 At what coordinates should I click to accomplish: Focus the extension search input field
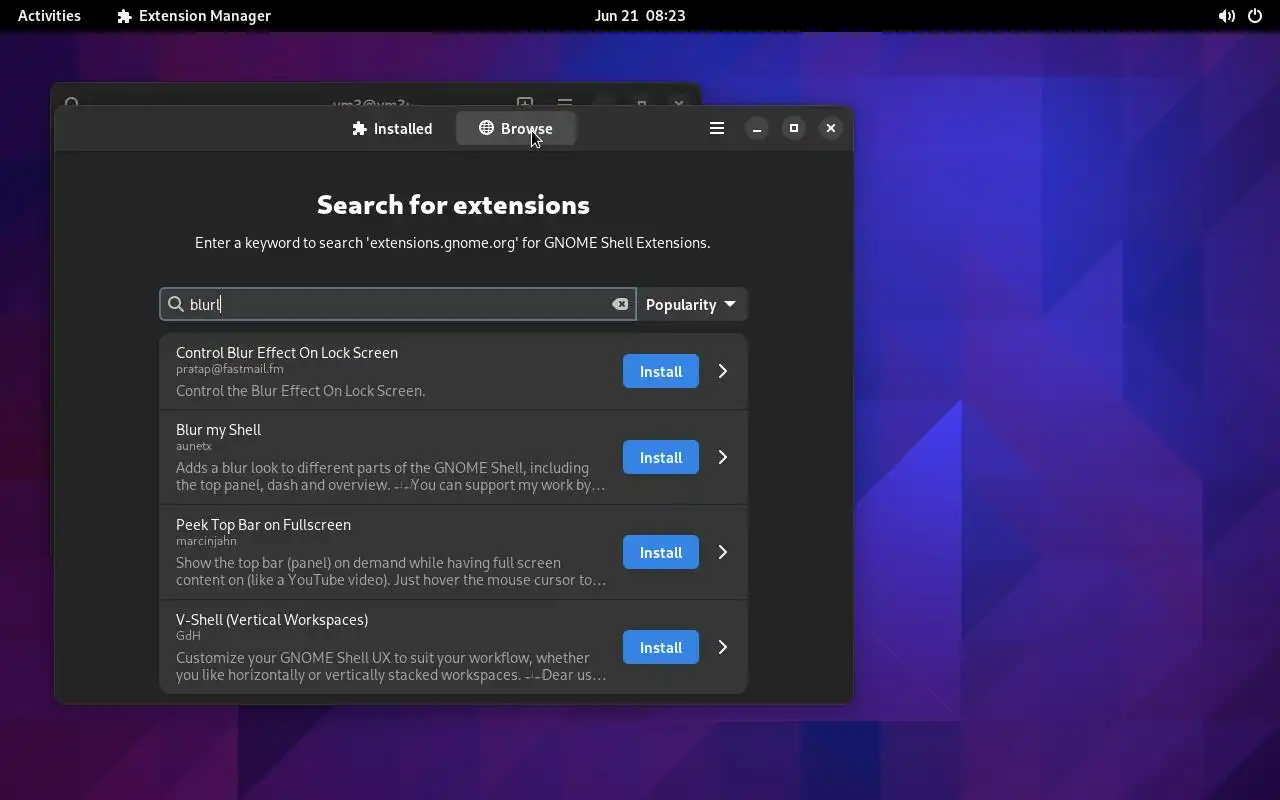pos(397,304)
